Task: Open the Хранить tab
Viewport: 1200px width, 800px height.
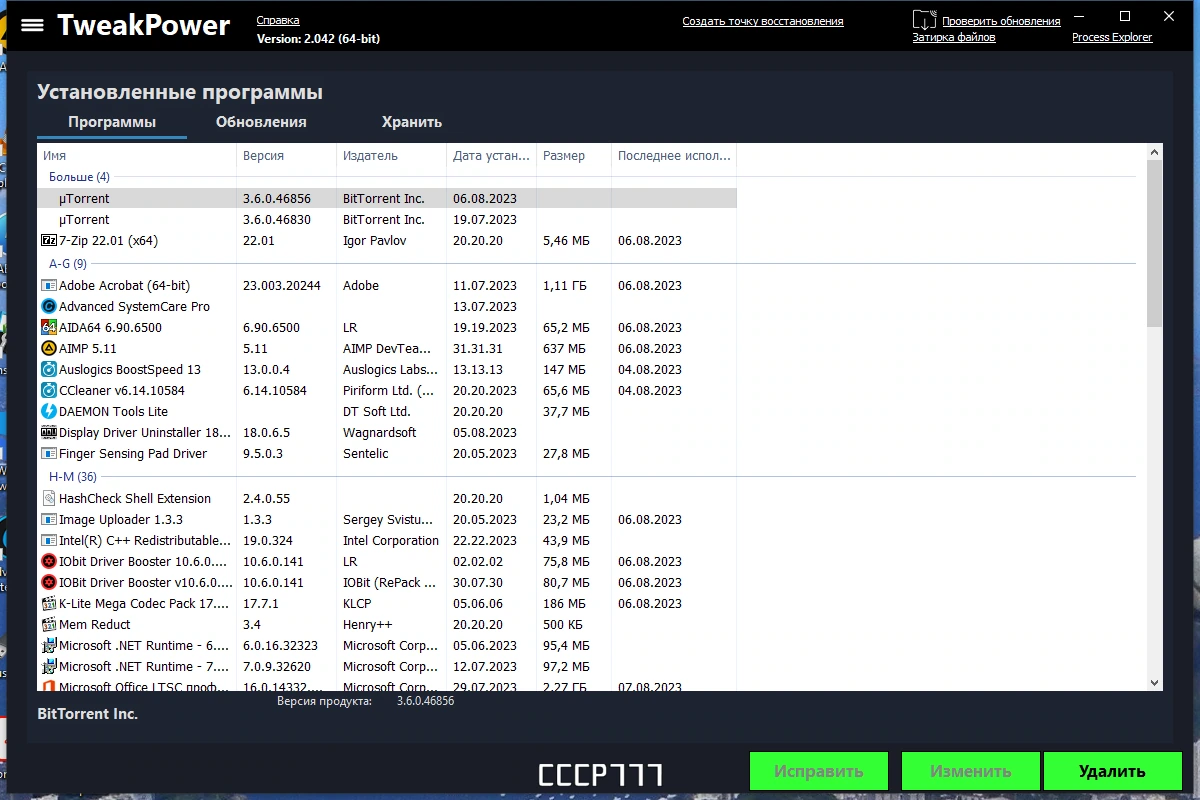Action: (412, 122)
